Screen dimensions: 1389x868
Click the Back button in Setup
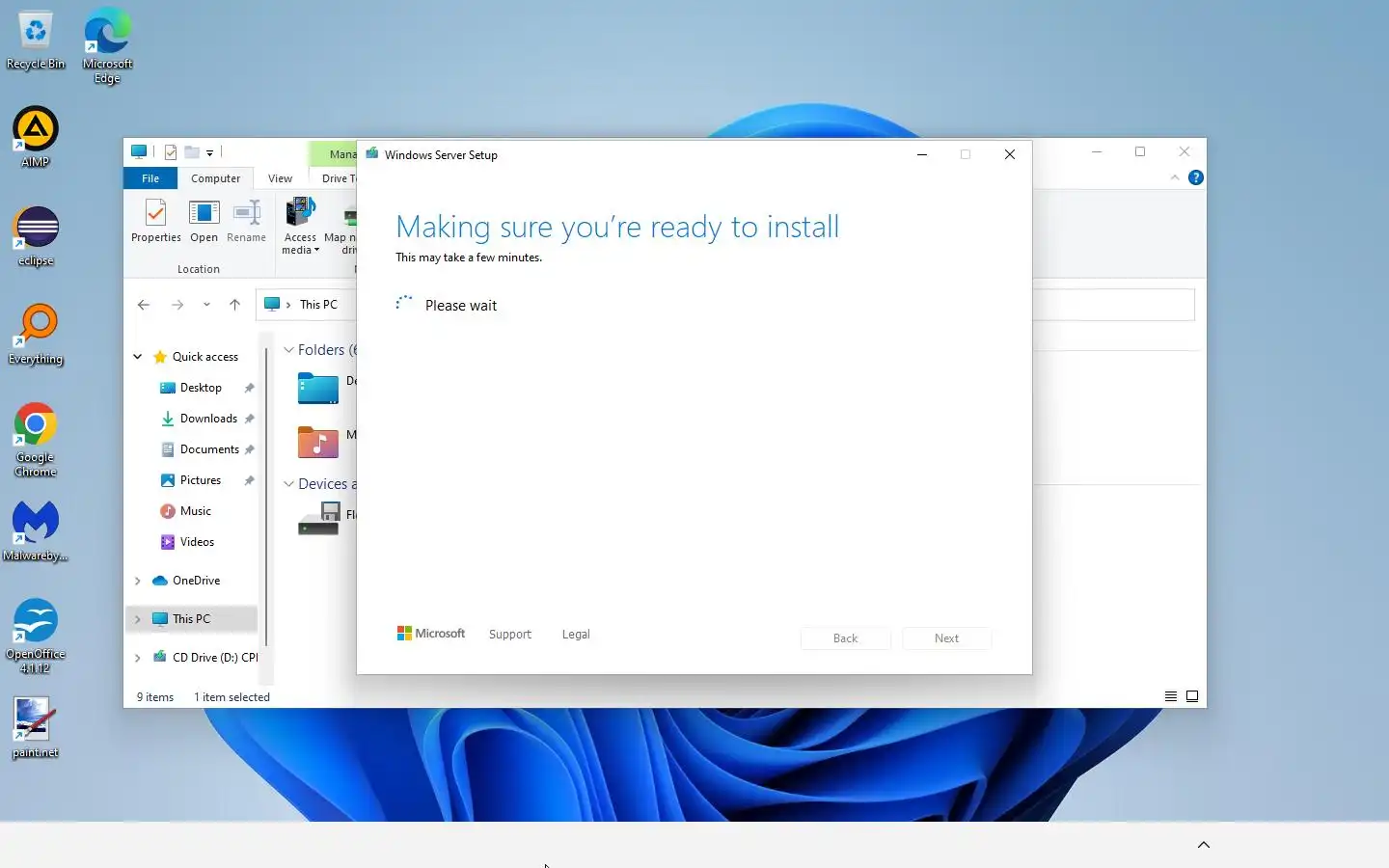click(x=845, y=638)
